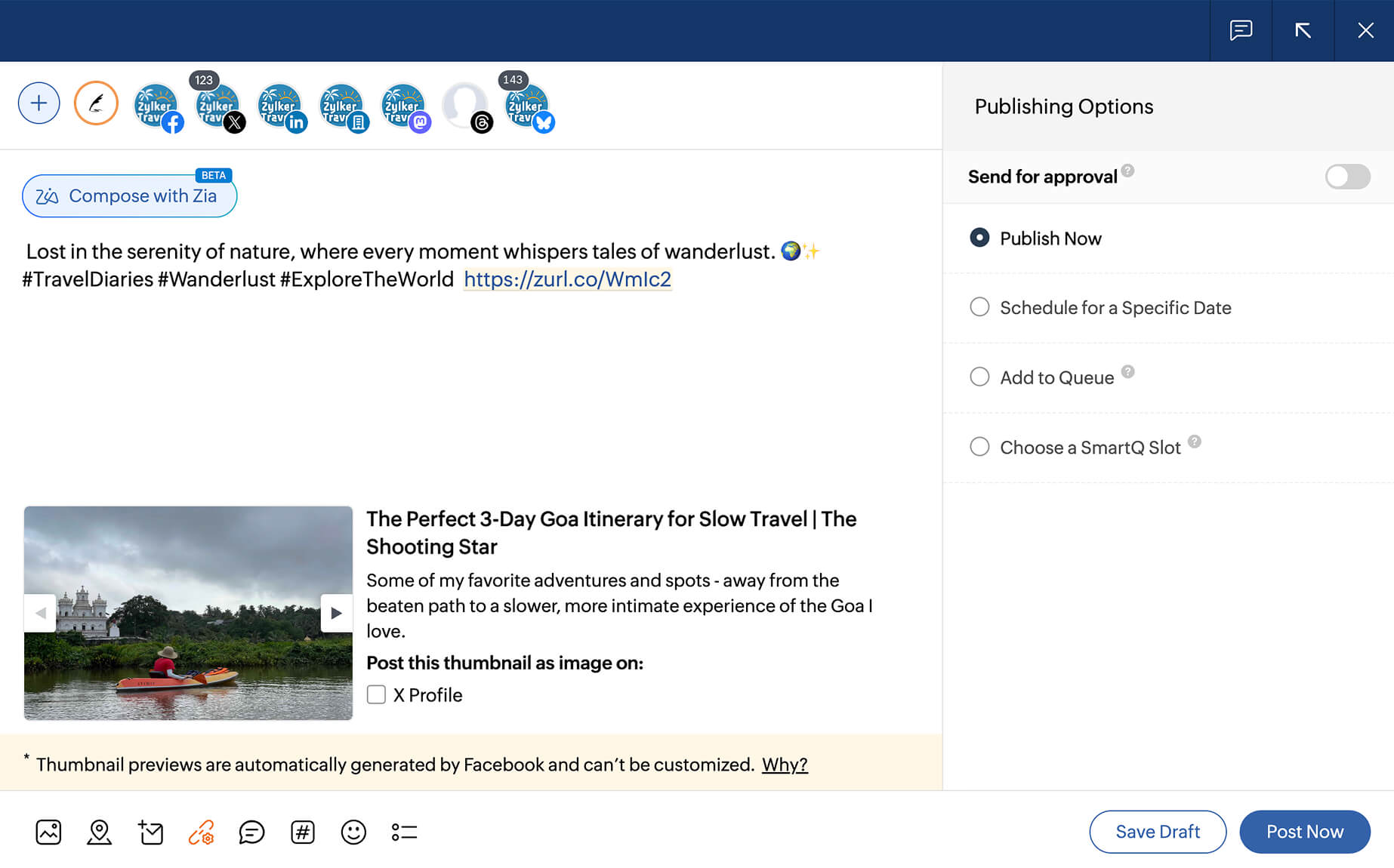This screenshot has width=1394, height=868.
Task: Select the Add to Queue option
Action: click(x=979, y=377)
